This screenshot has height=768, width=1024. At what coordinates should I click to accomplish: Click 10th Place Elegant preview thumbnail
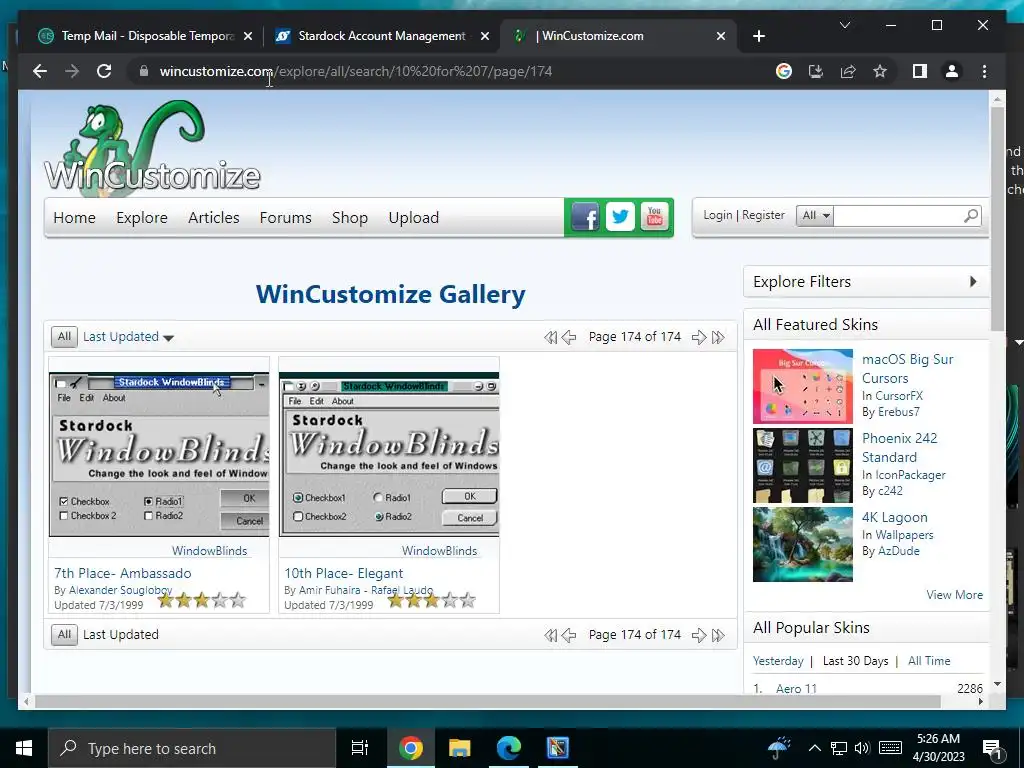pyautogui.click(x=389, y=455)
